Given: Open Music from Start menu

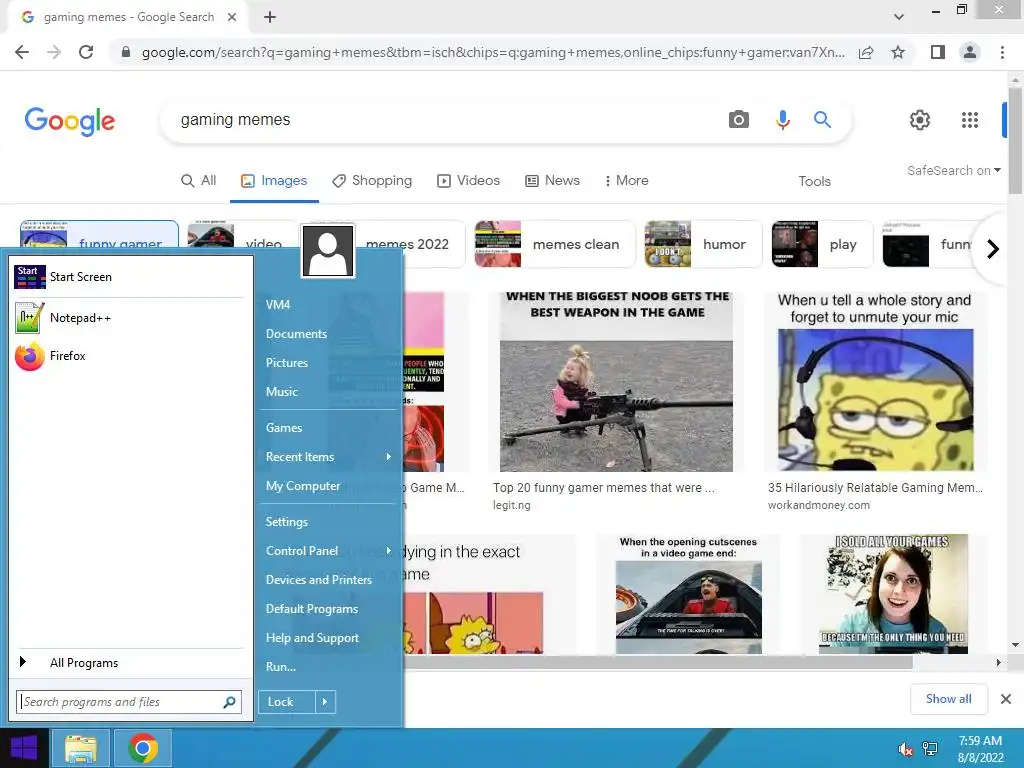Looking at the screenshot, I should [281, 392].
